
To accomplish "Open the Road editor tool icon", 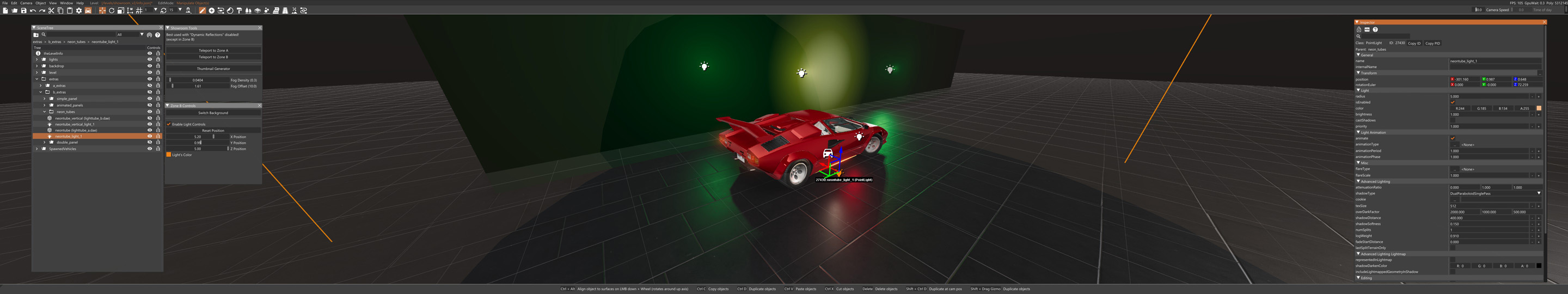I will pos(286,10).
